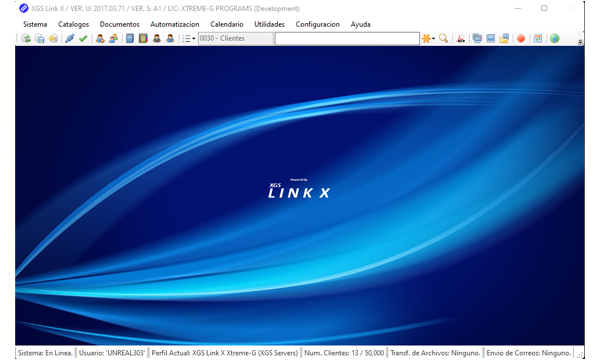Image resolution: width=600 pixels, height=360 pixels.
Task: Open the Automatizacion menu
Action: [x=174, y=24]
